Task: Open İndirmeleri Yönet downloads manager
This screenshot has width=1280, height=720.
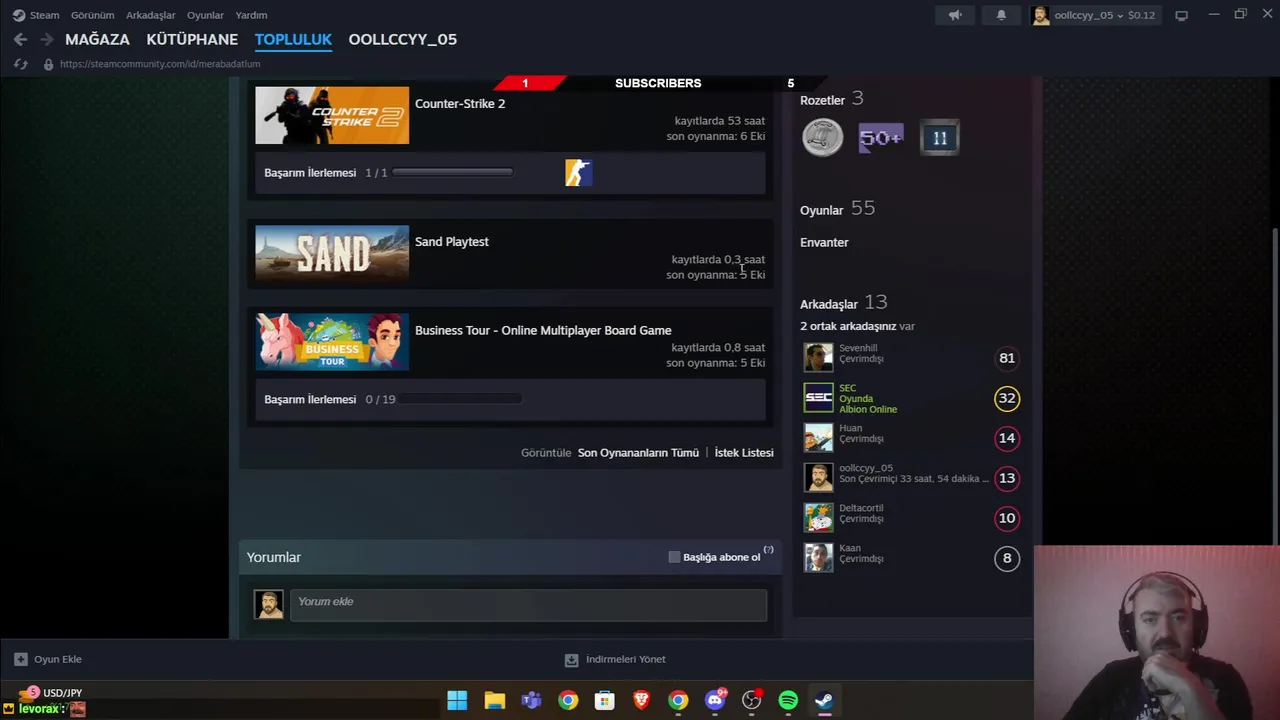Action: (x=615, y=659)
